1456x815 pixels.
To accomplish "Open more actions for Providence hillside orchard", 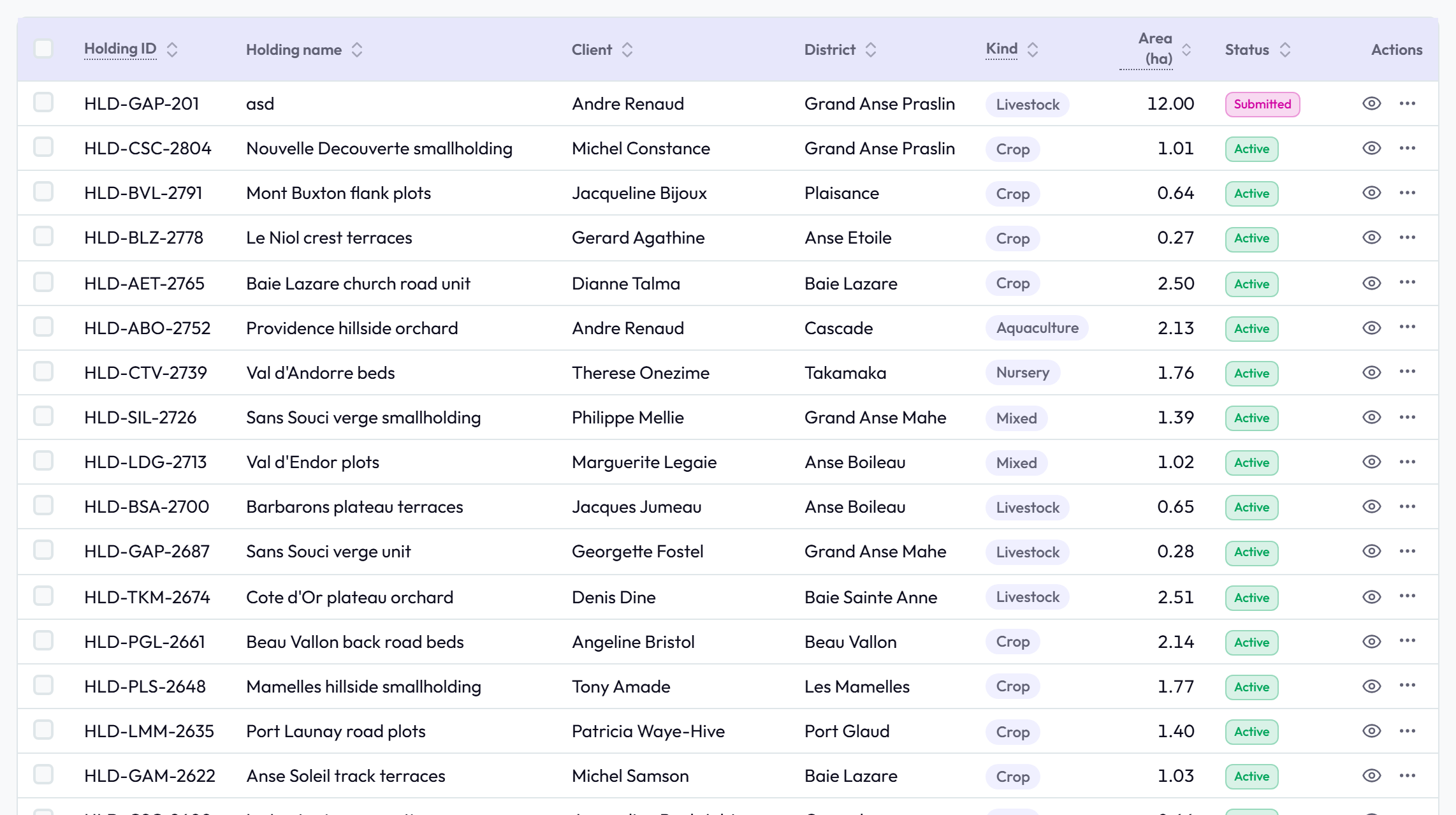I will click(x=1408, y=327).
